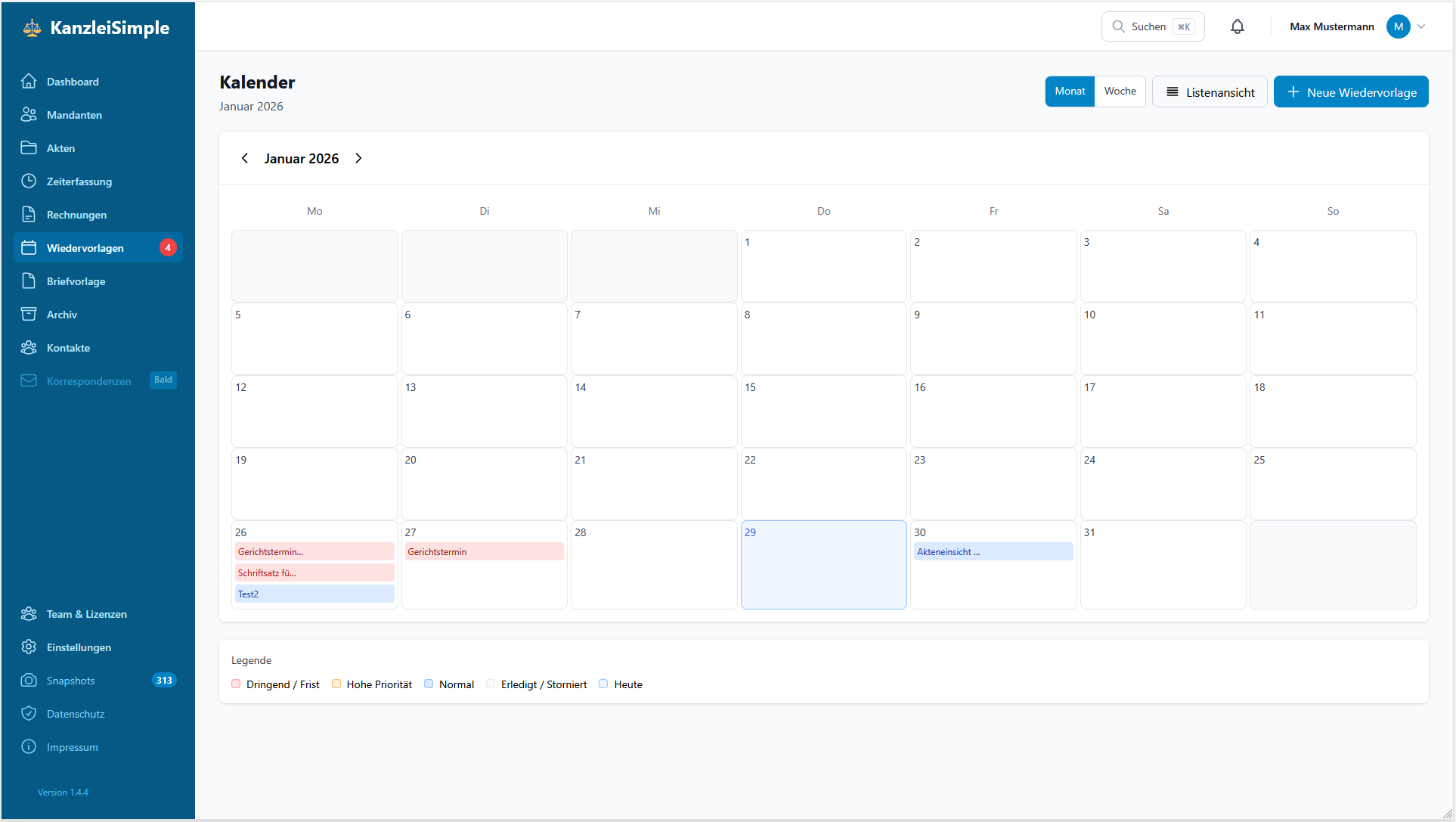Click the Neue Wiedervorlage button
This screenshot has width=1456, height=822.
[x=1351, y=92]
